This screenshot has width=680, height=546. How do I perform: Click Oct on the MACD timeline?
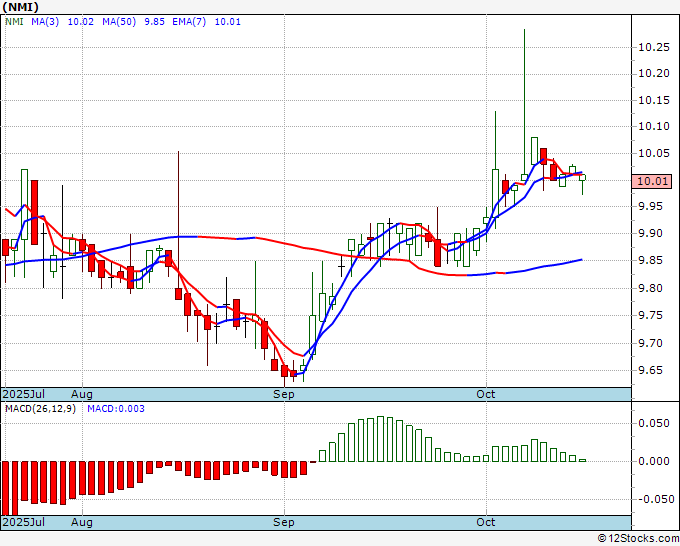(x=485, y=522)
